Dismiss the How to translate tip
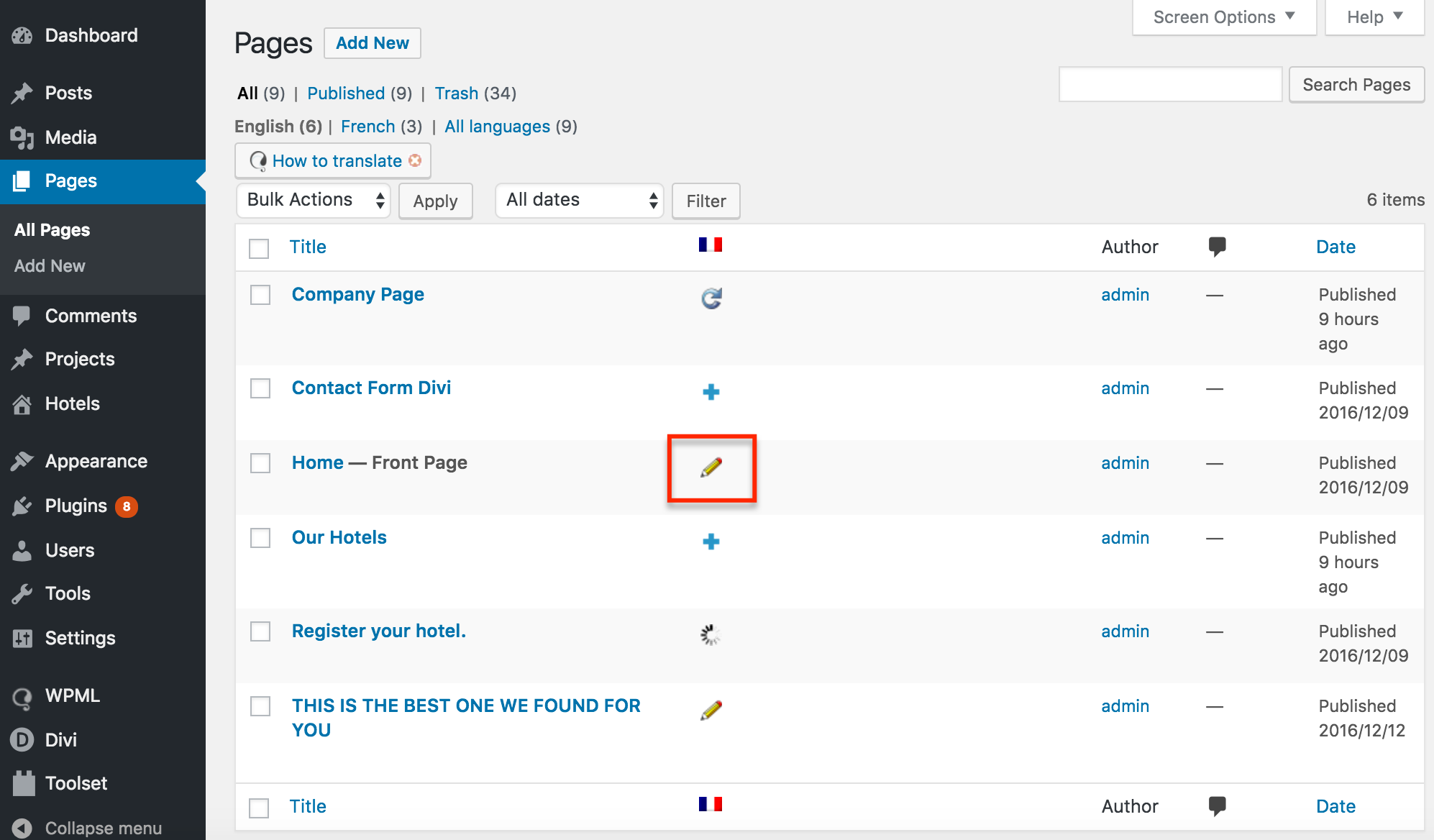This screenshot has height=840, width=1434. pos(415,160)
